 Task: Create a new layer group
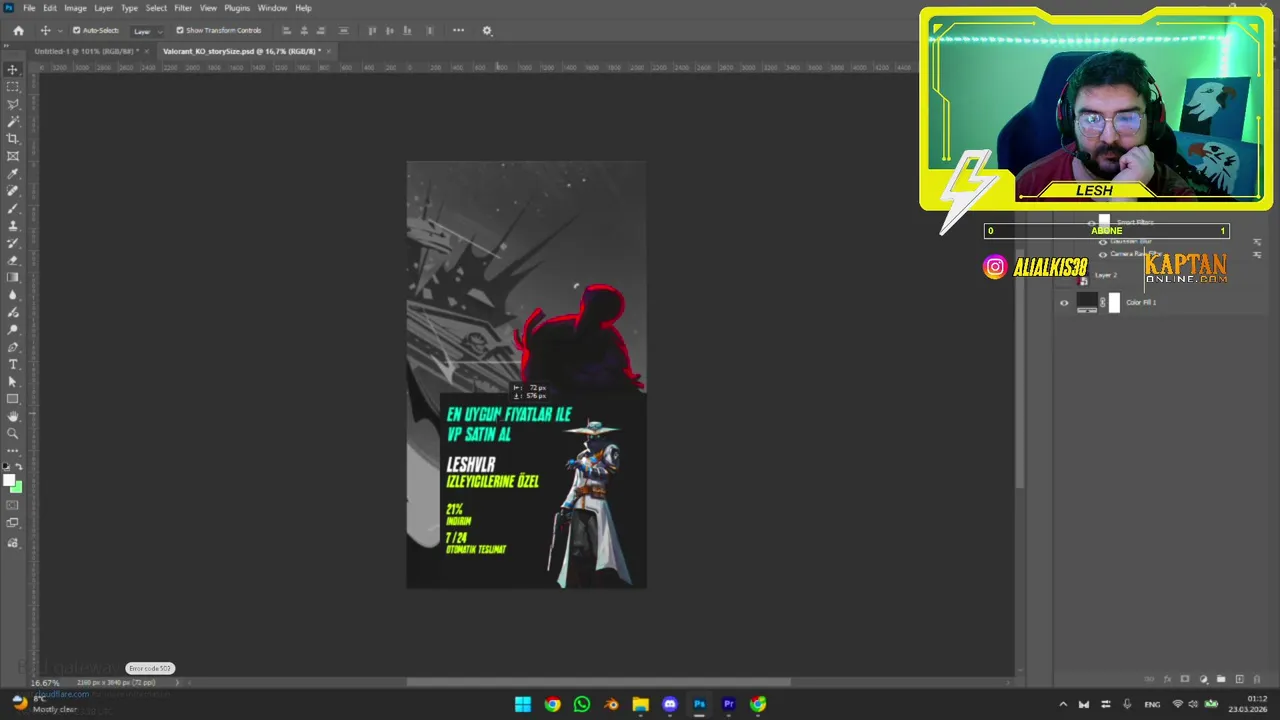1221,679
